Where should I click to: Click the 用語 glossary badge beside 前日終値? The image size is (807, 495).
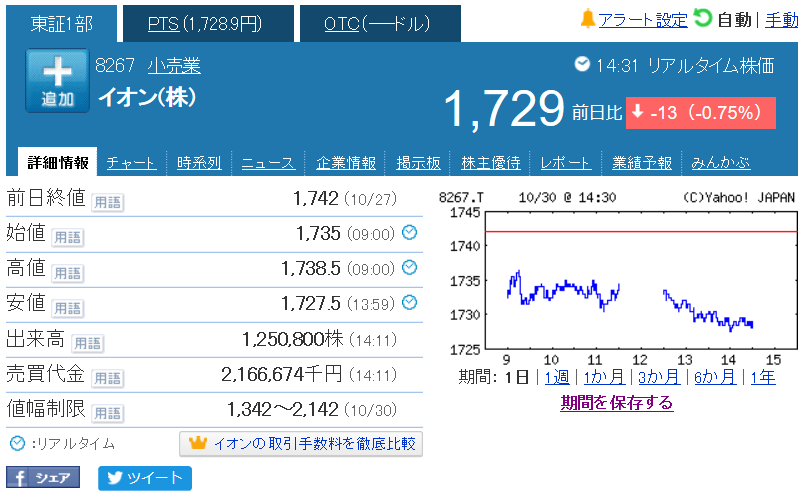tap(108, 202)
